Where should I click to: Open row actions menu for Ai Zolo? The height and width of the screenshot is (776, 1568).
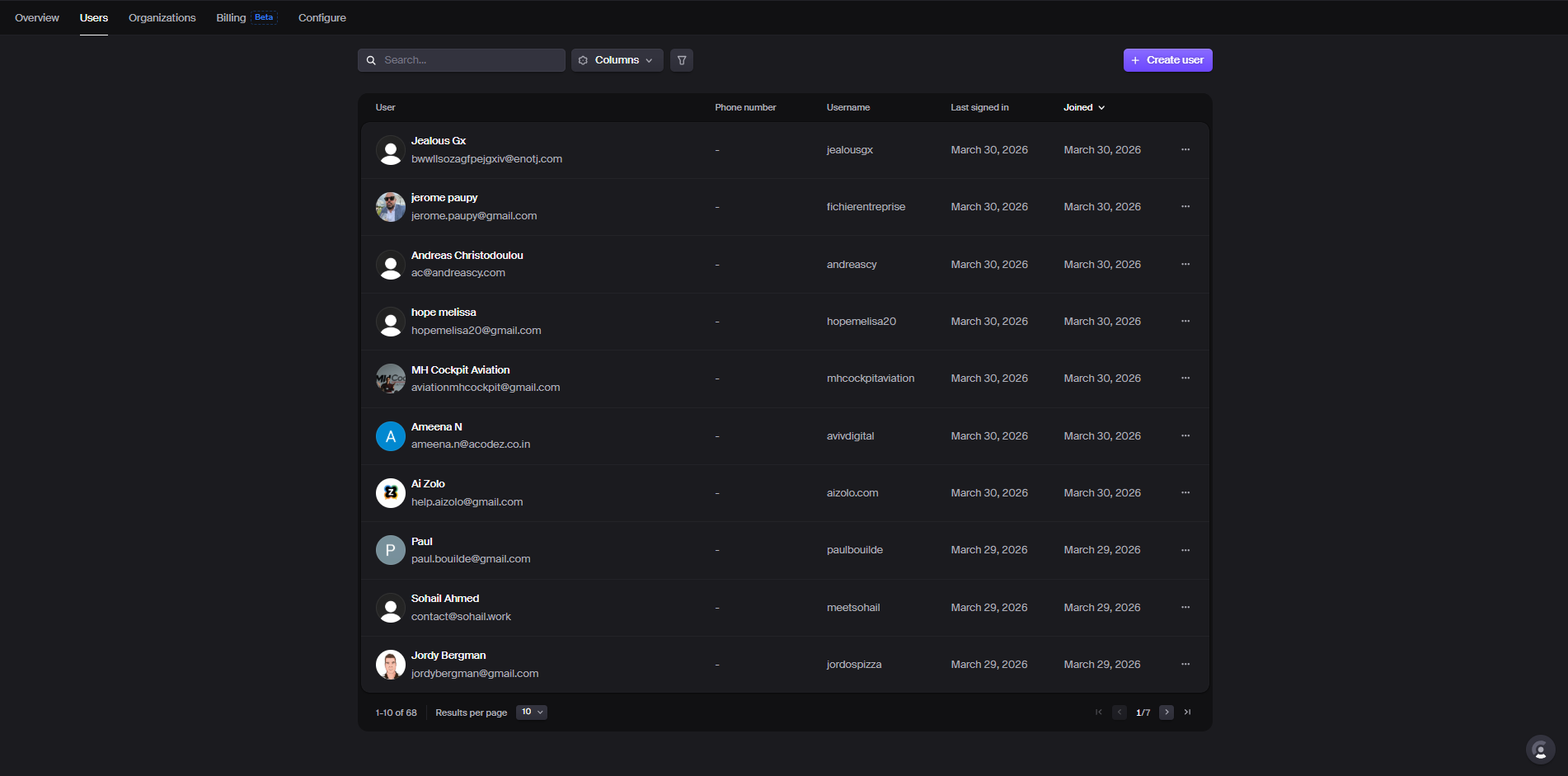(x=1185, y=493)
